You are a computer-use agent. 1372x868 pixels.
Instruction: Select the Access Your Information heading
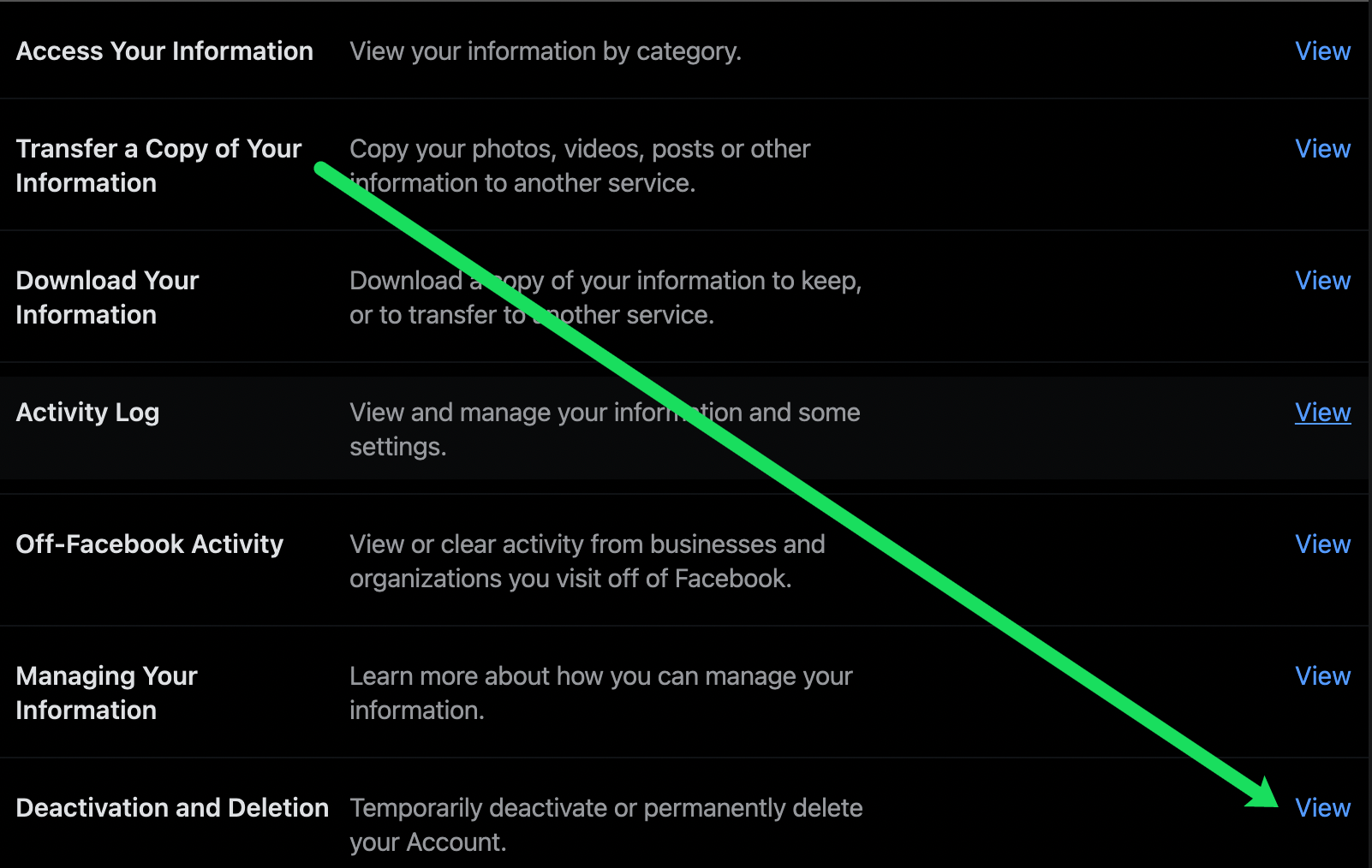click(164, 51)
